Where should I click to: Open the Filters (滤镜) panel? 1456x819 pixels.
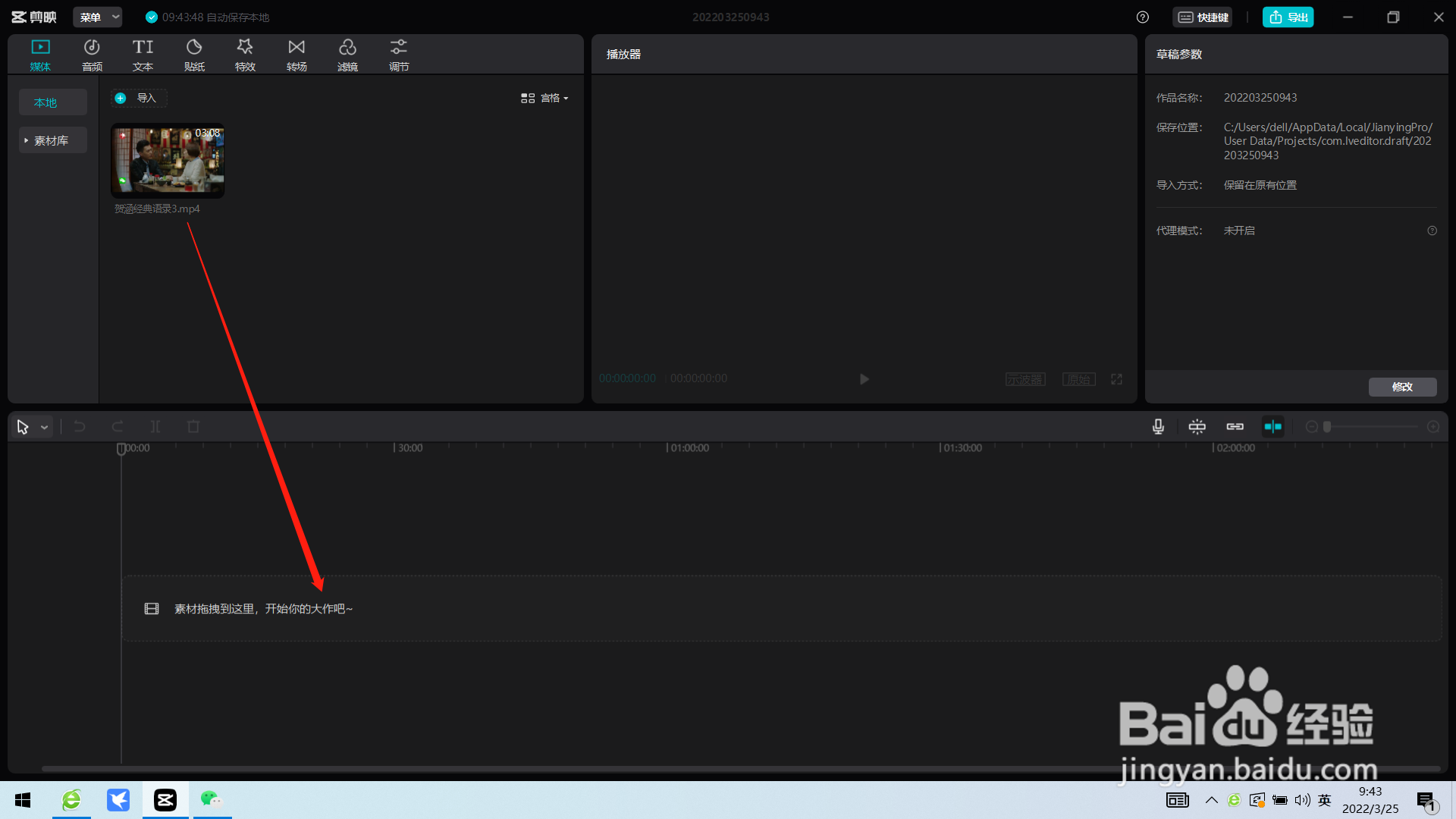pos(347,55)
